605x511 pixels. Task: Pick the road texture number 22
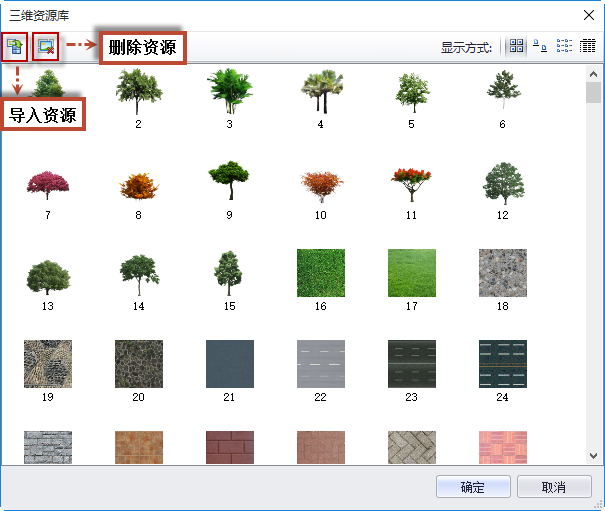[x=320, y=364]
